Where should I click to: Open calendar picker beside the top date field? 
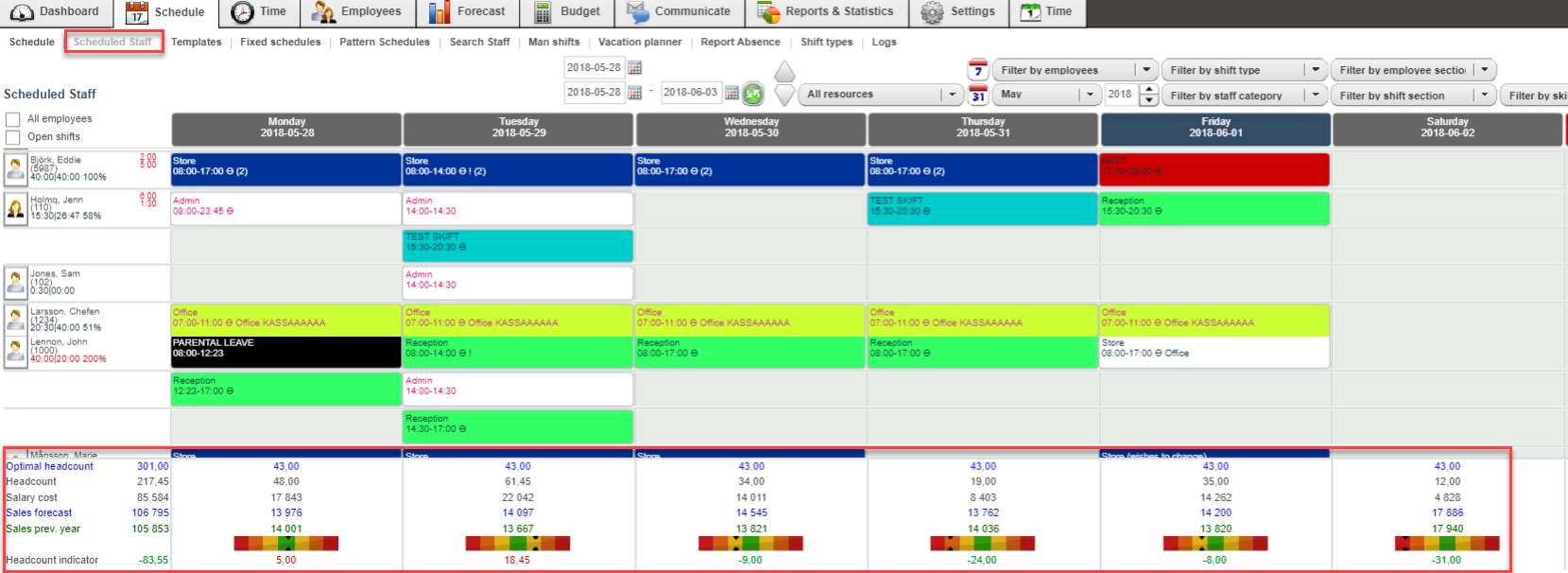pyautogui.click(x=635, y=68)
